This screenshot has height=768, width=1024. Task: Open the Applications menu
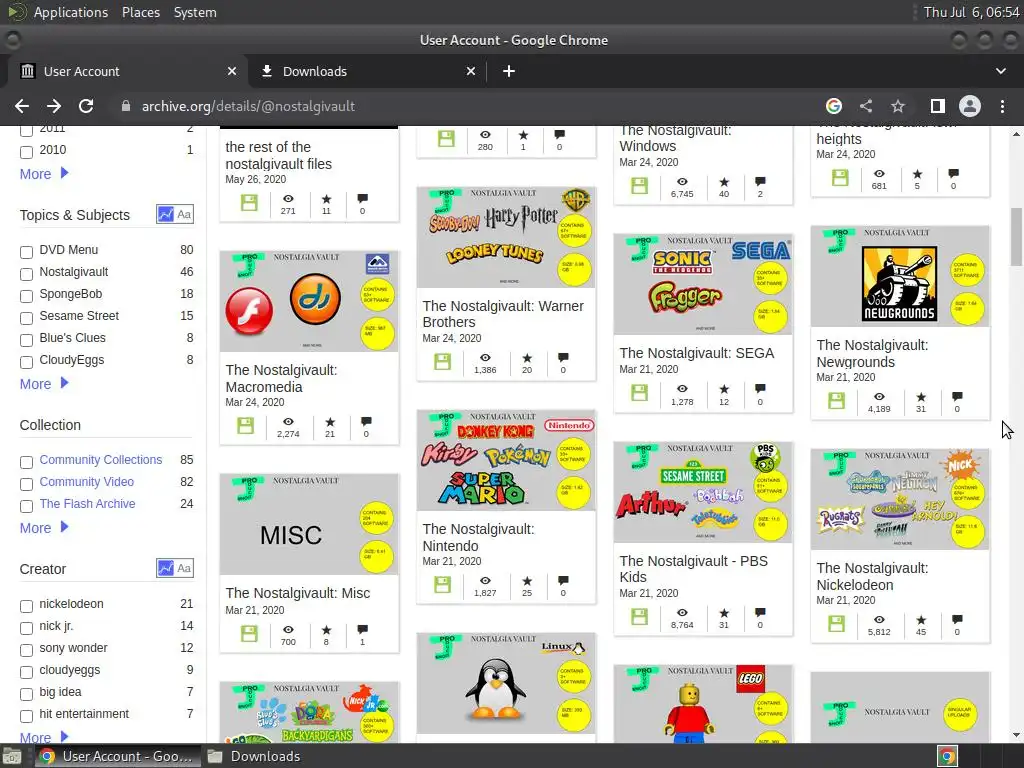71,12
